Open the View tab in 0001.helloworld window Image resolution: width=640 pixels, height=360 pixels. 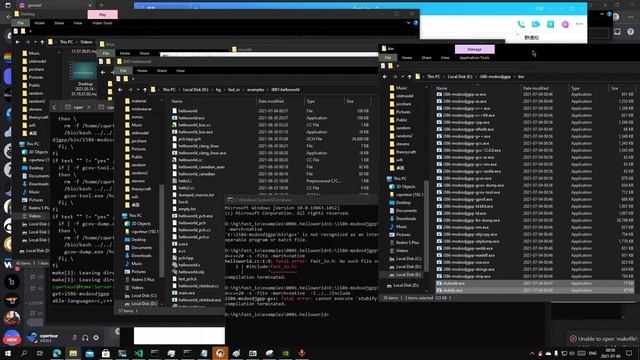[180, 71]
